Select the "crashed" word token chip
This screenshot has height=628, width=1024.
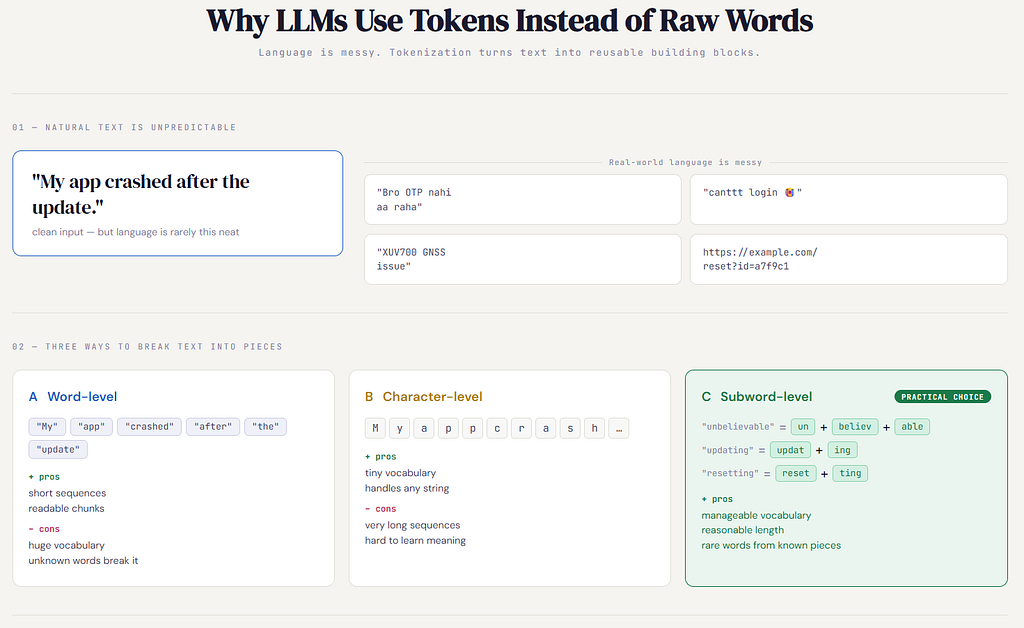(x=150, y=426)
